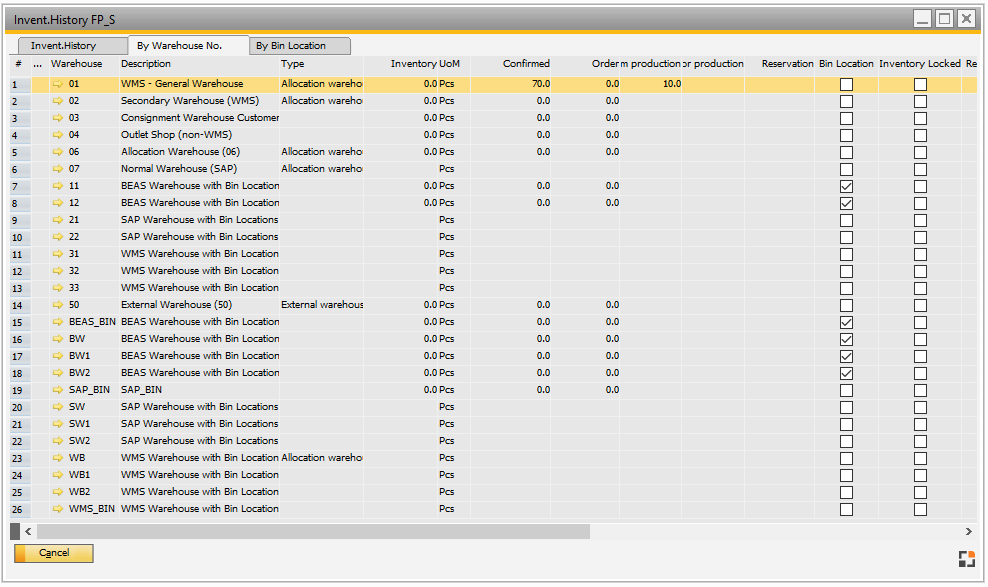Open the link arrow for warehouse 50
Viewport: 988px width, 587px height.
[58, 305]
